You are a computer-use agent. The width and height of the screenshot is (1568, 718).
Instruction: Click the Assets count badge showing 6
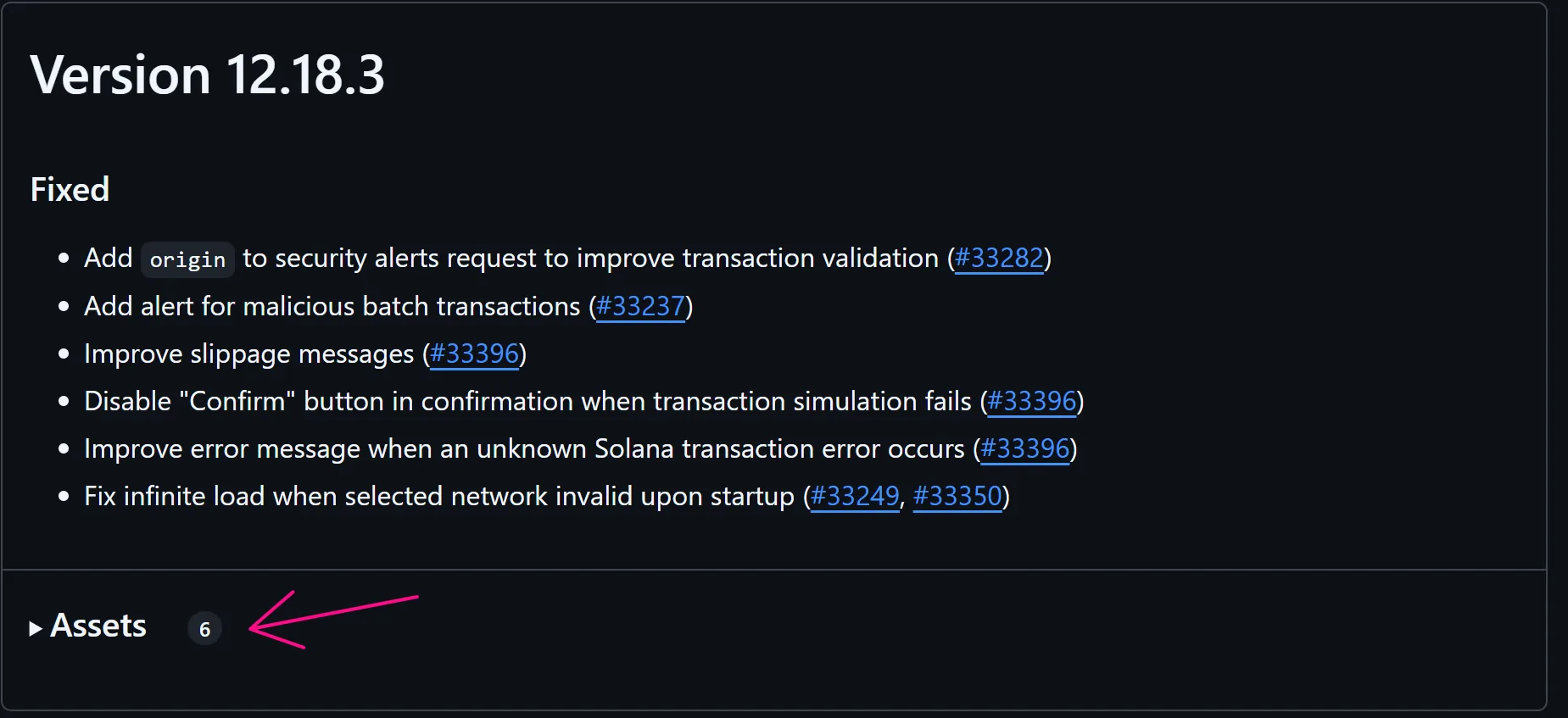(204, 628)
